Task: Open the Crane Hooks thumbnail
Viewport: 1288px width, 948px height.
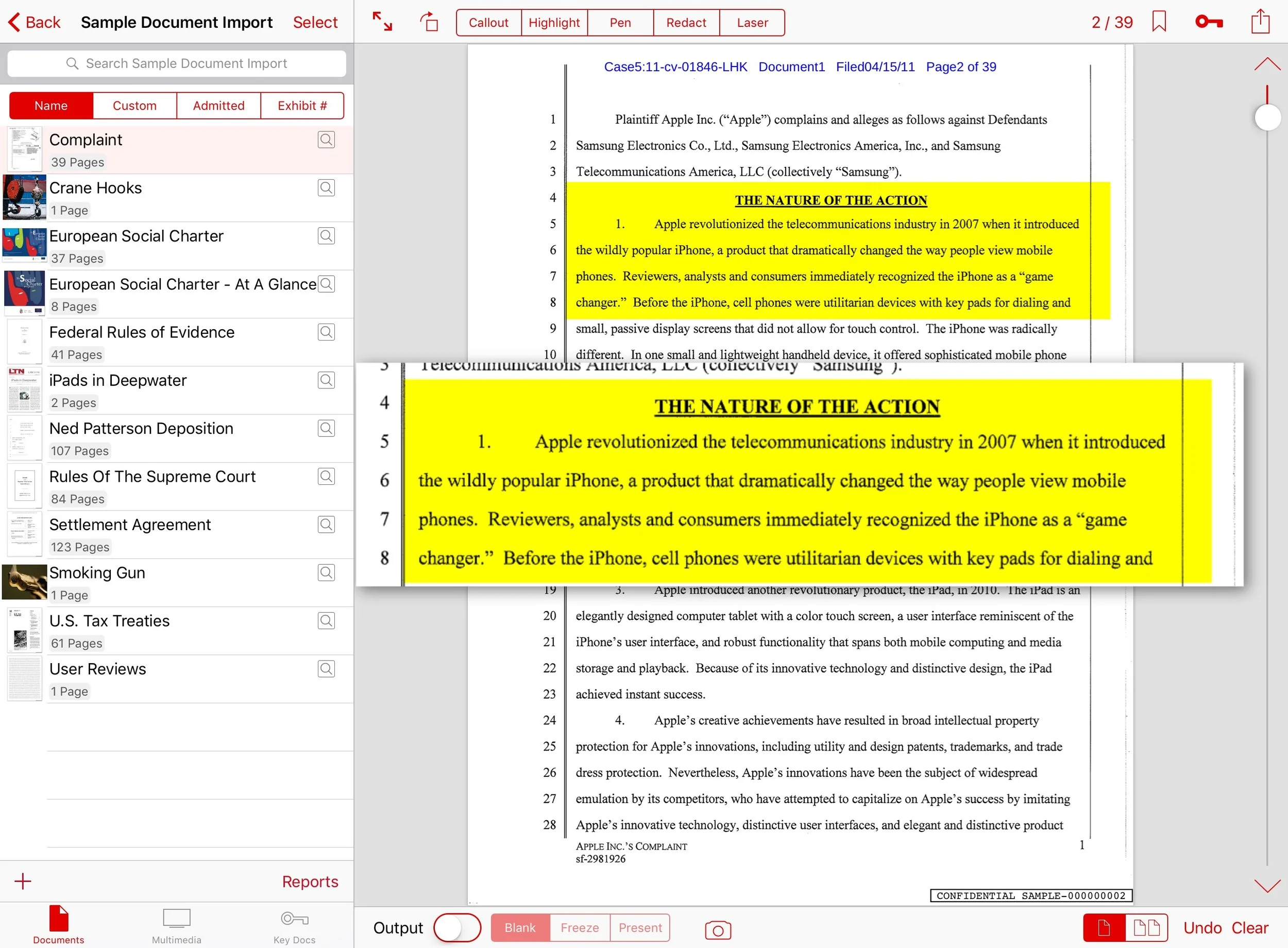Action: (x=24, y=197)
